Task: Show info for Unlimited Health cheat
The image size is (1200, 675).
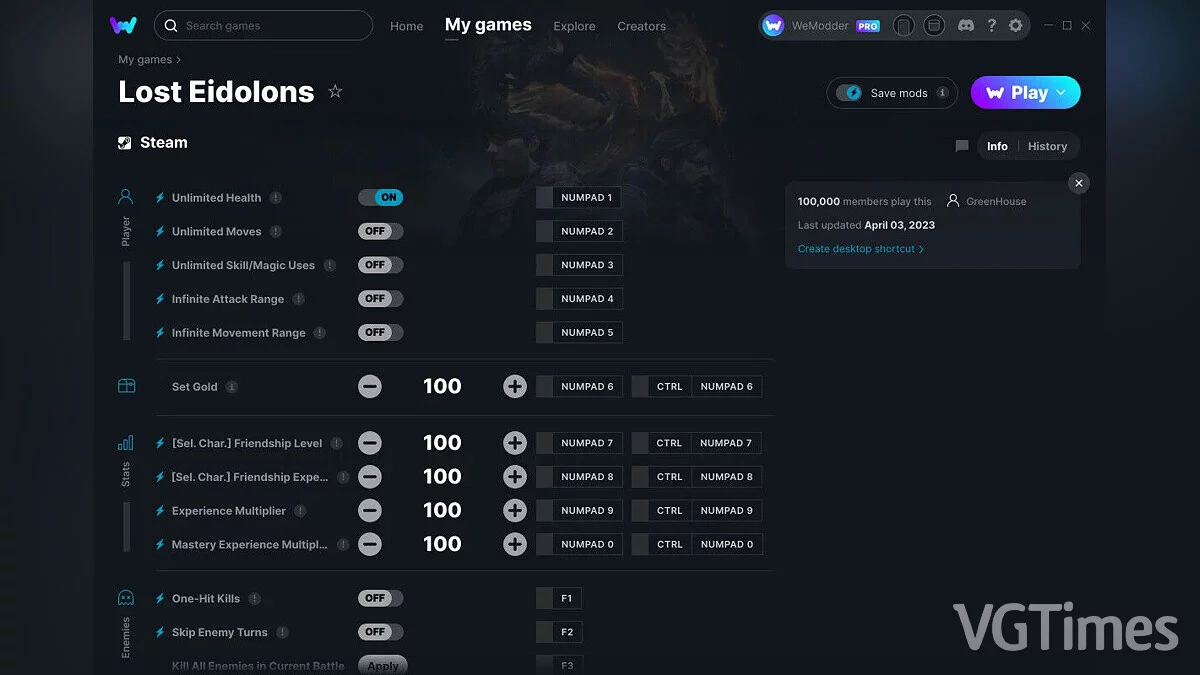Action: pos(276,198)
